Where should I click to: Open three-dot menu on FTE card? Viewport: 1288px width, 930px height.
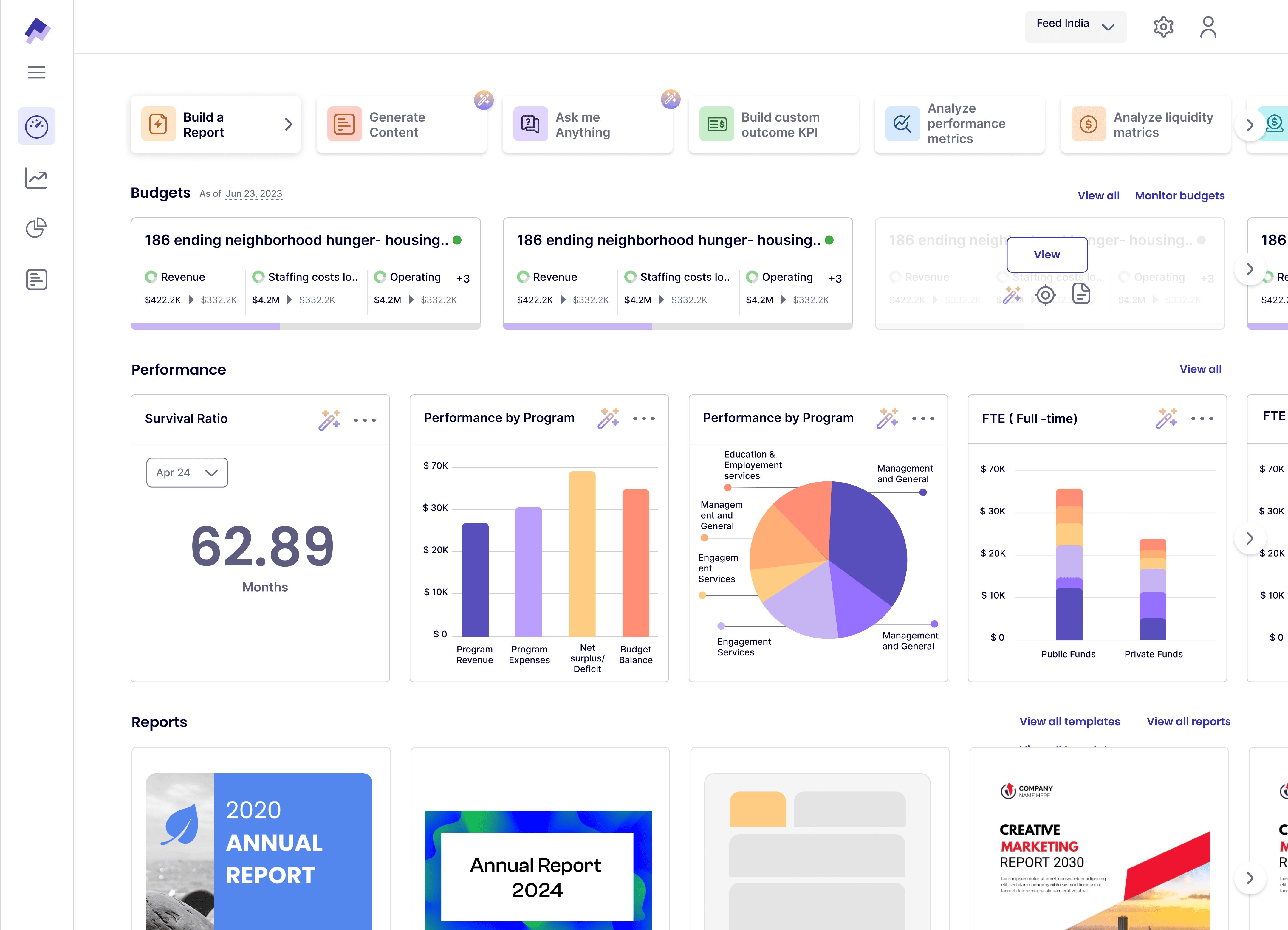click(1202, 418)
